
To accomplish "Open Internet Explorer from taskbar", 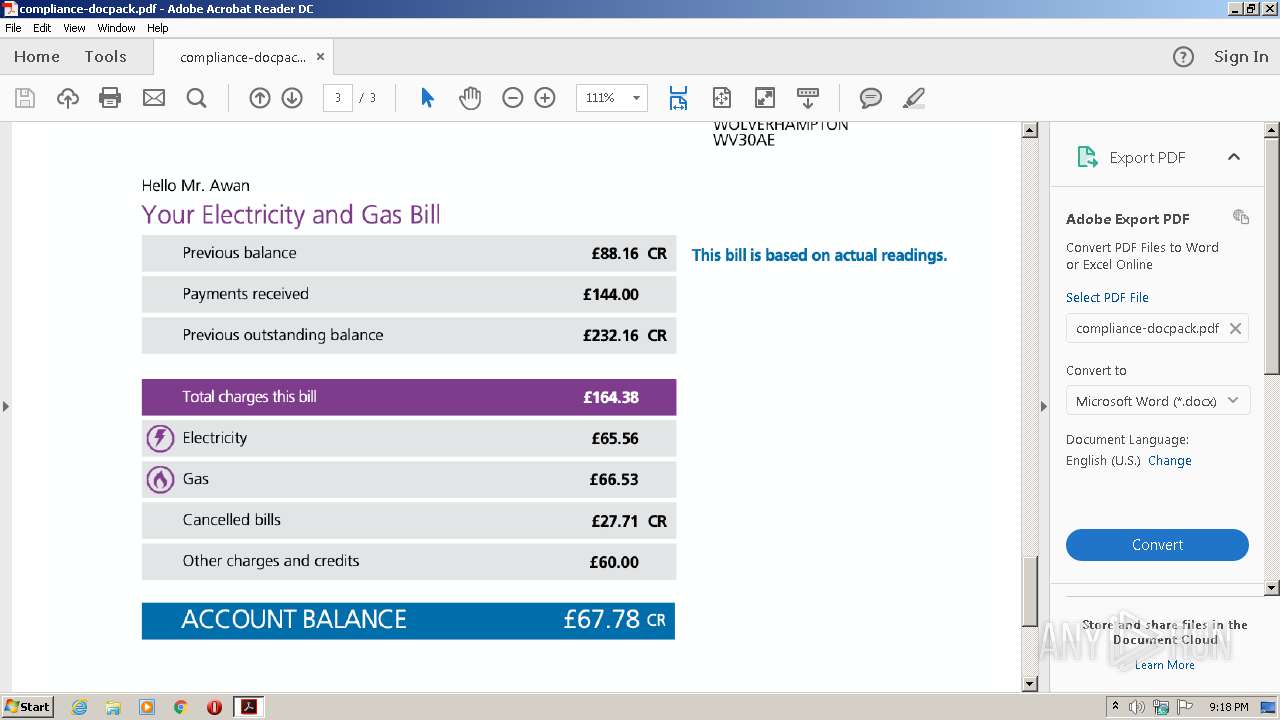I will tap(79, 707).
